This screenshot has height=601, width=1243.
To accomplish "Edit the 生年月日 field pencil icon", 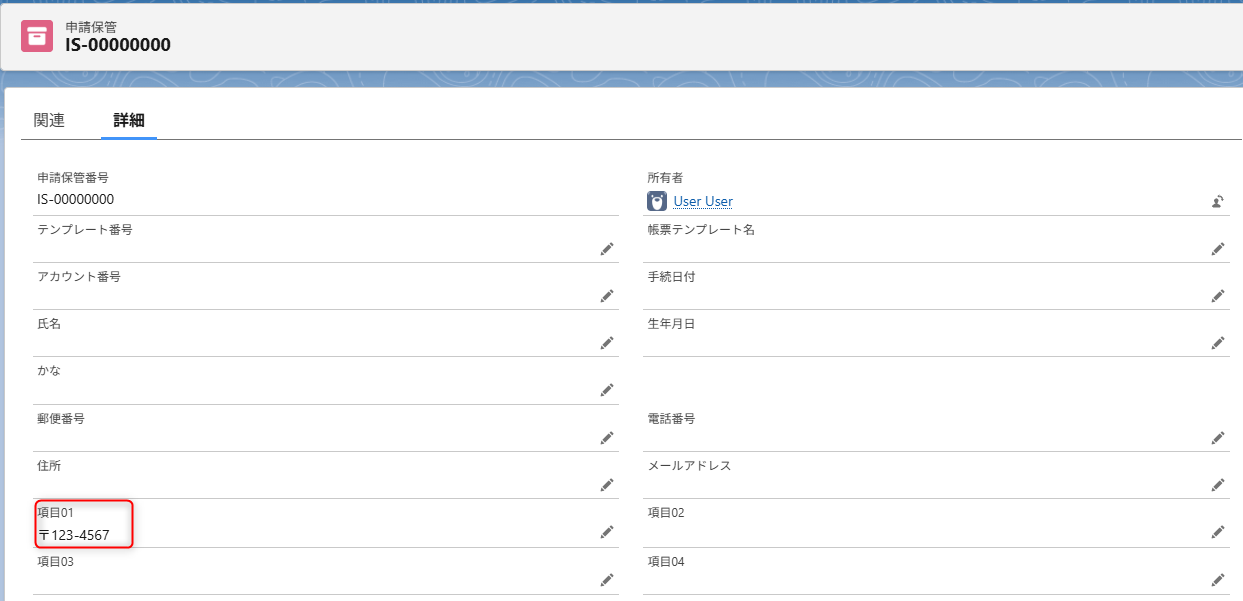I will 1217,343.
